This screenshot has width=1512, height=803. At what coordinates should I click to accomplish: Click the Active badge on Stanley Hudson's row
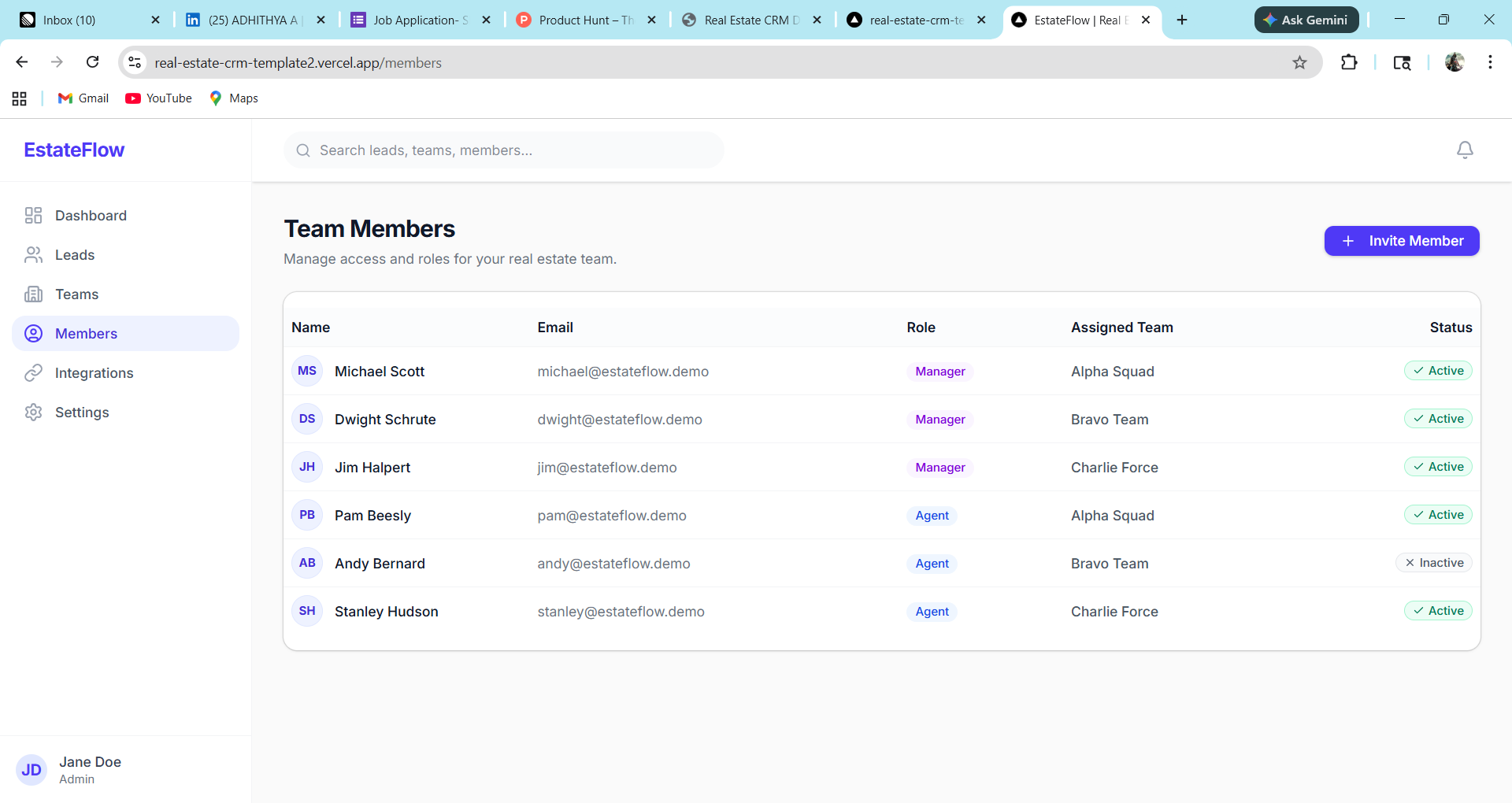(x=1437, y=610)
